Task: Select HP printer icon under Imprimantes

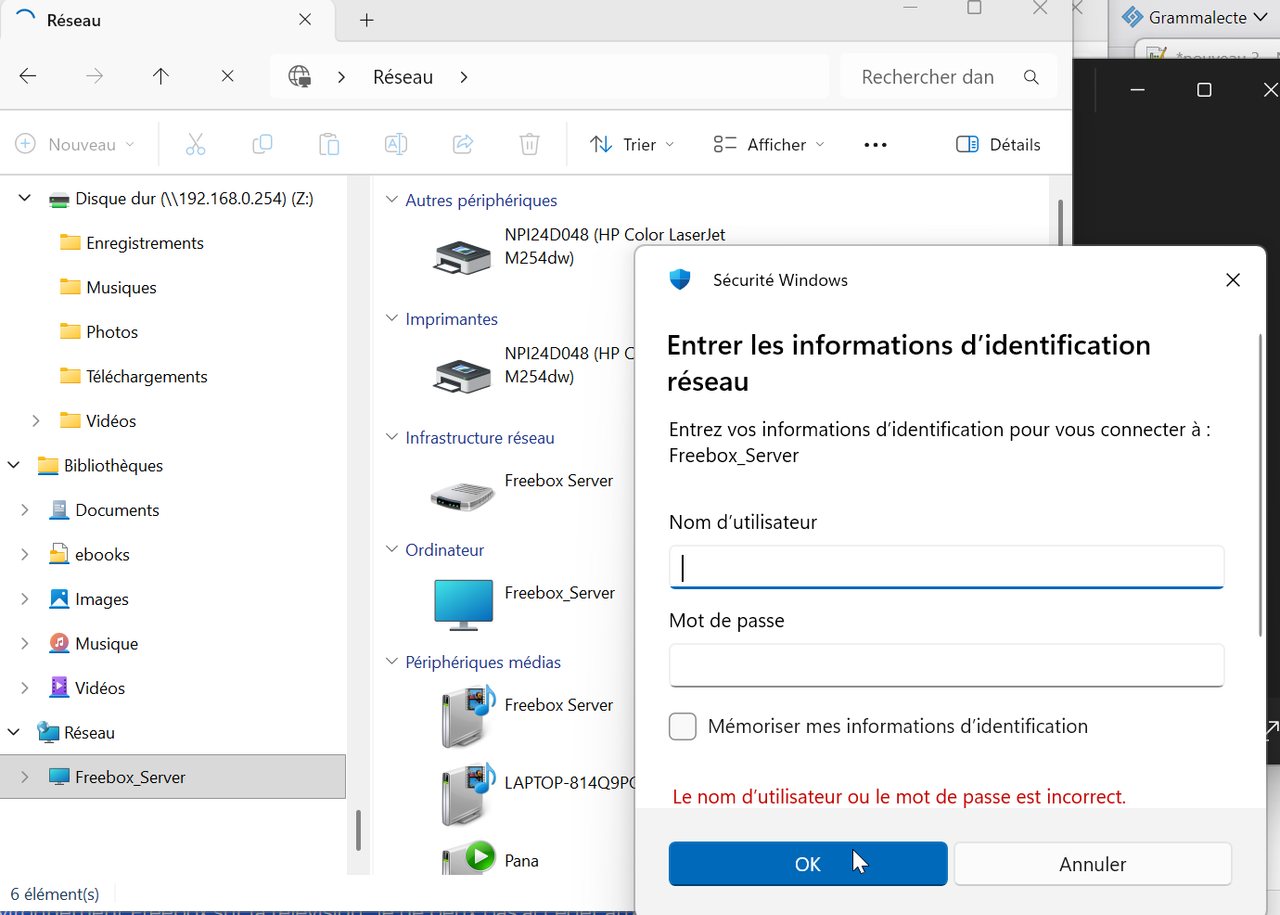Action: 462,375
